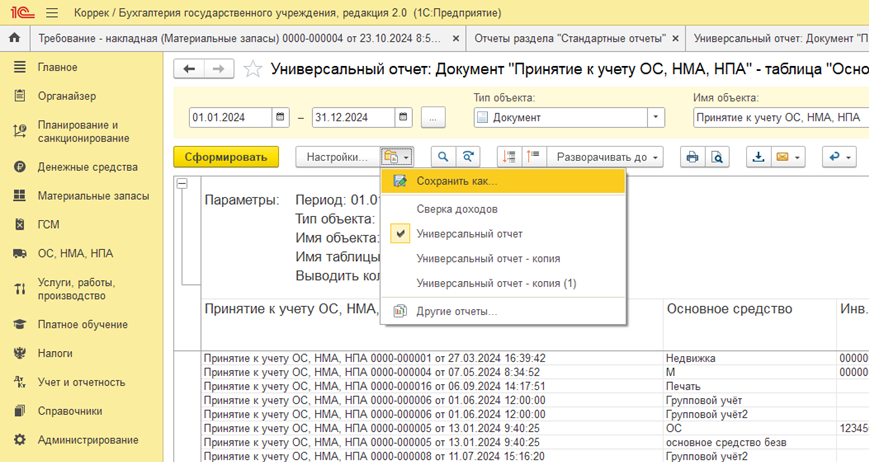Open the Разворачивать до dropdown
Image resolution: width=869 pixels, height=462 pixels.
[x=605, y=157]
